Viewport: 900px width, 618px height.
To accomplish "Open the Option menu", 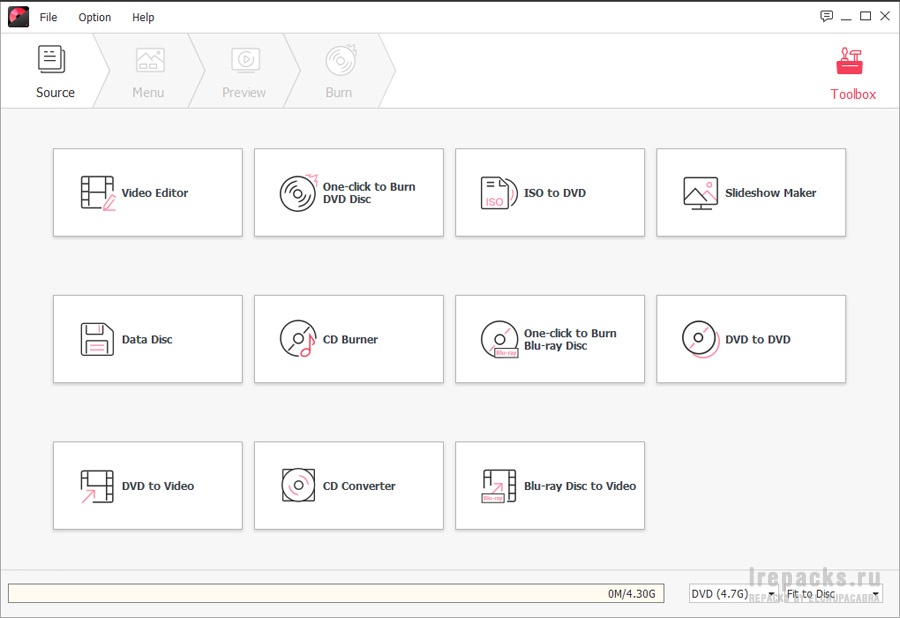I will pyautogui.click(x=95, y=17).
